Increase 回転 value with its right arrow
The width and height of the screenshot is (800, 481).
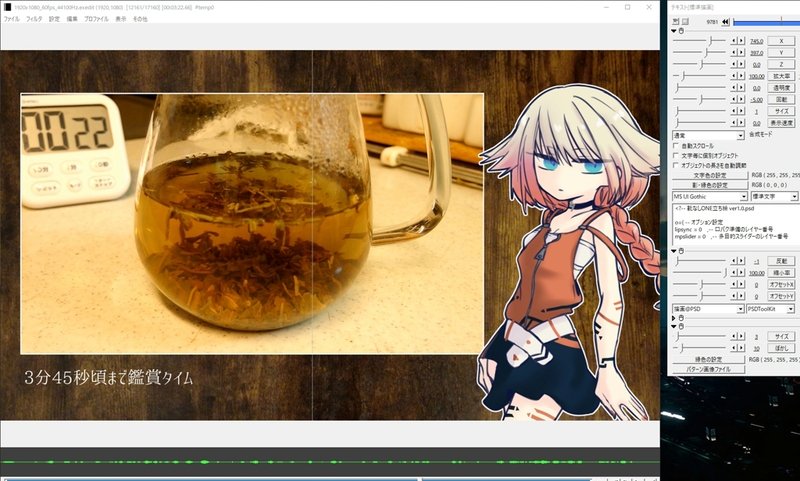tap(741, 99)
